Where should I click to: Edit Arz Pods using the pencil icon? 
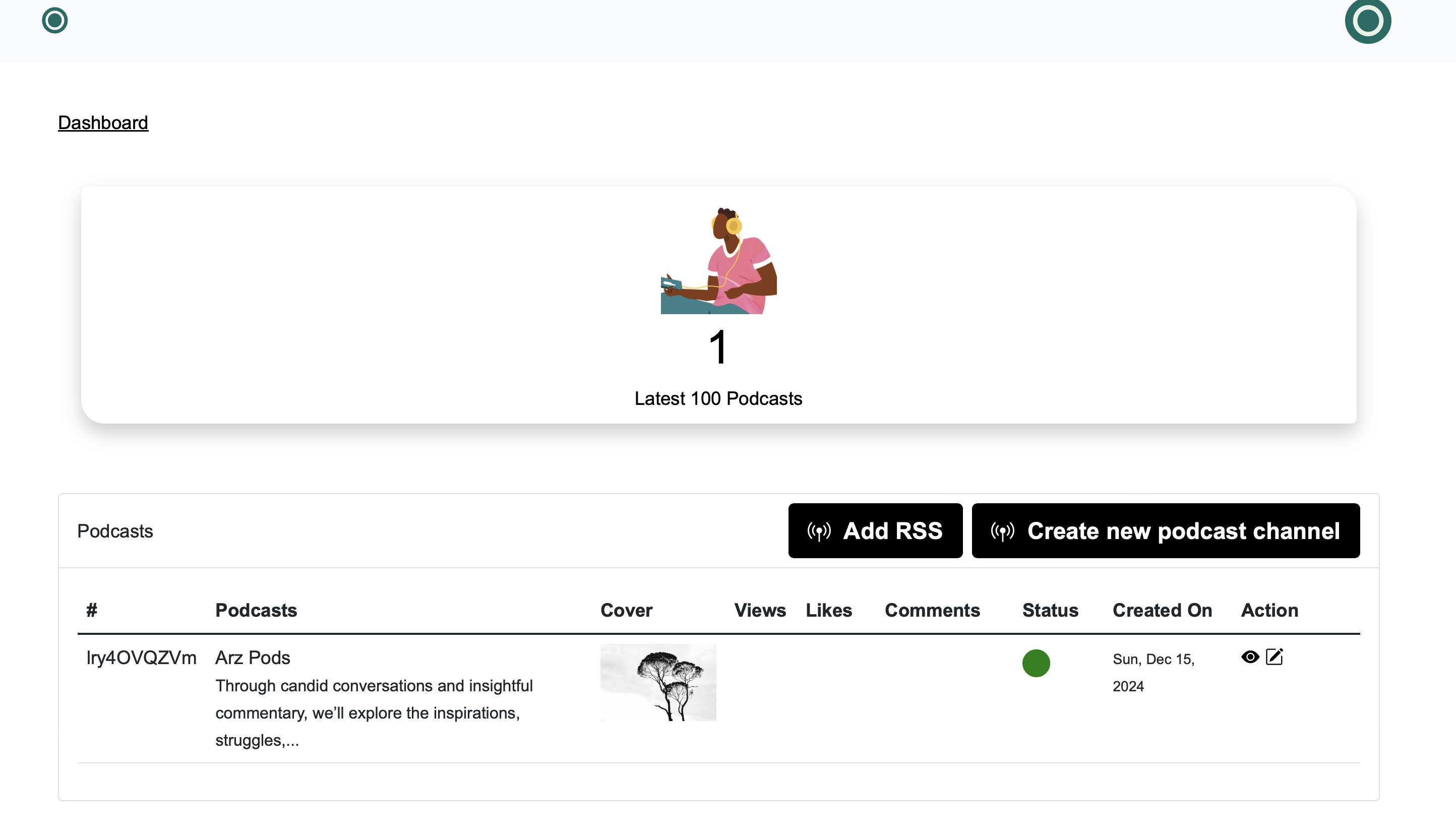point(1275,656)
